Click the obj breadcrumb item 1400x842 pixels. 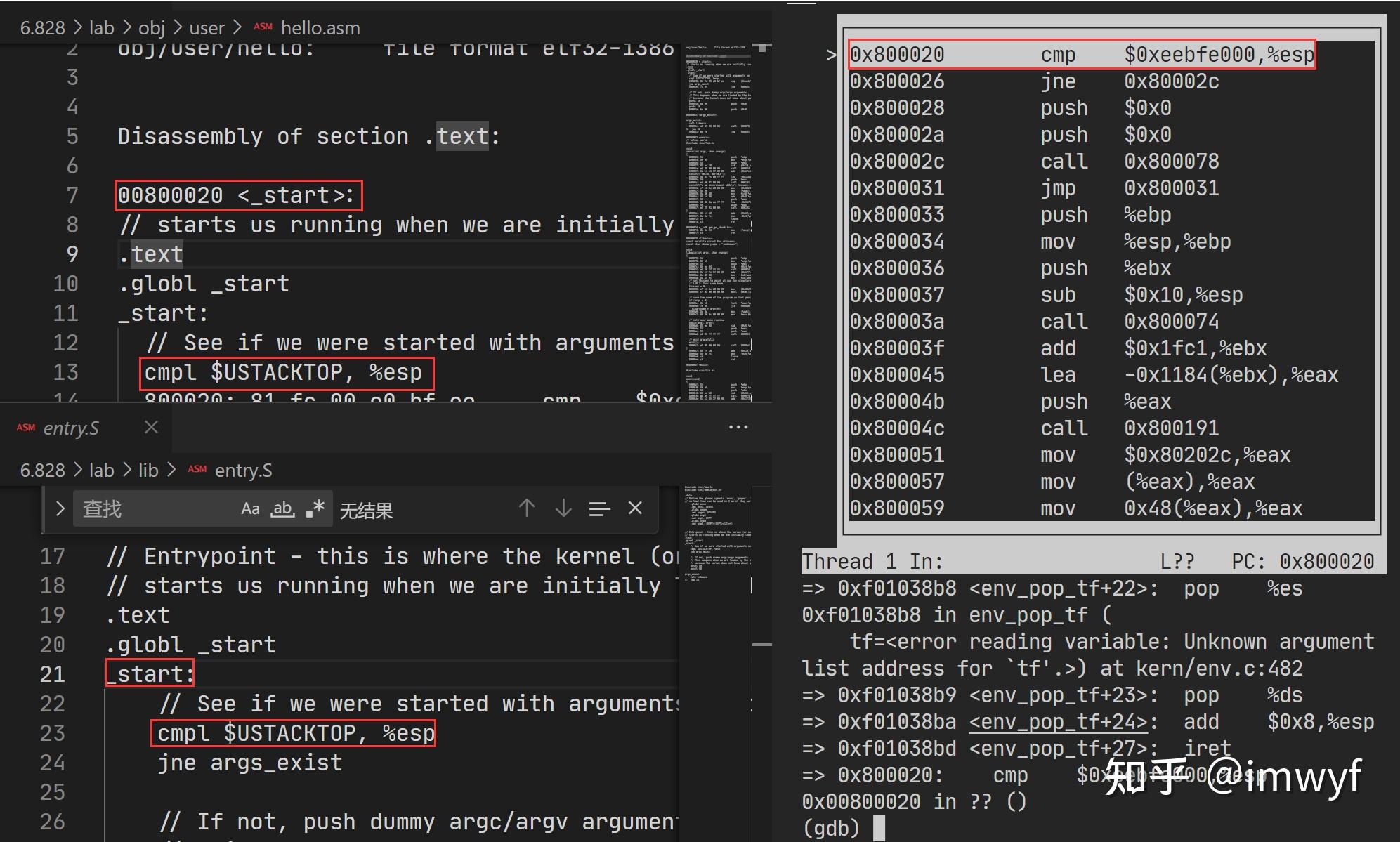point(152,27)
